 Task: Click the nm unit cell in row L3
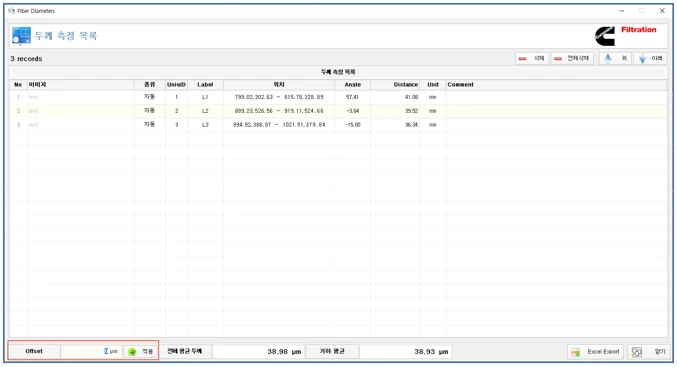pyautogui.click(x=433, y=125)
